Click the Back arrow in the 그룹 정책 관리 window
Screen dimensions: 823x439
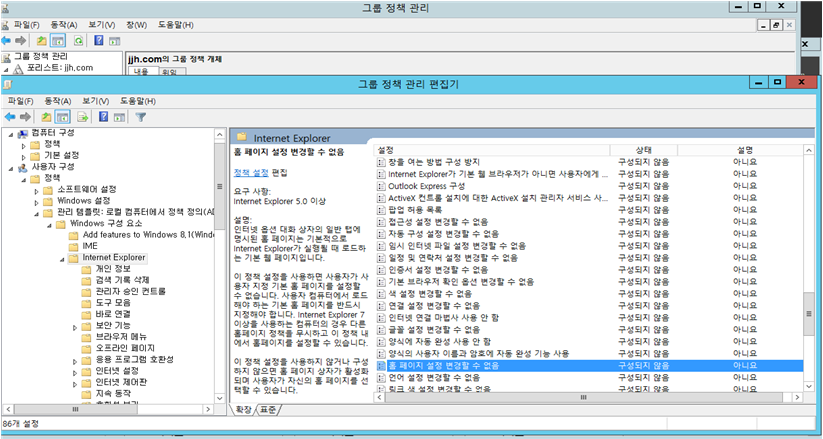tap(6, 40)
